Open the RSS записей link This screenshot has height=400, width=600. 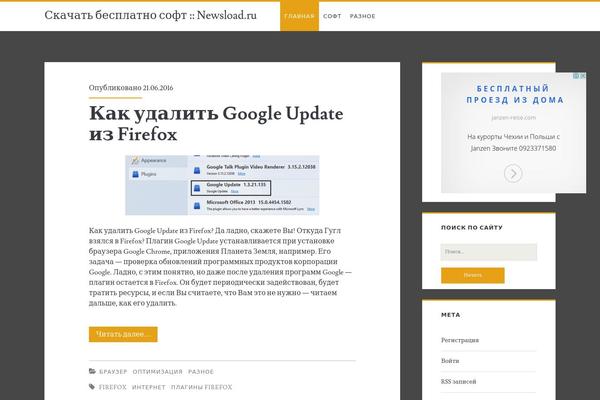458,381
